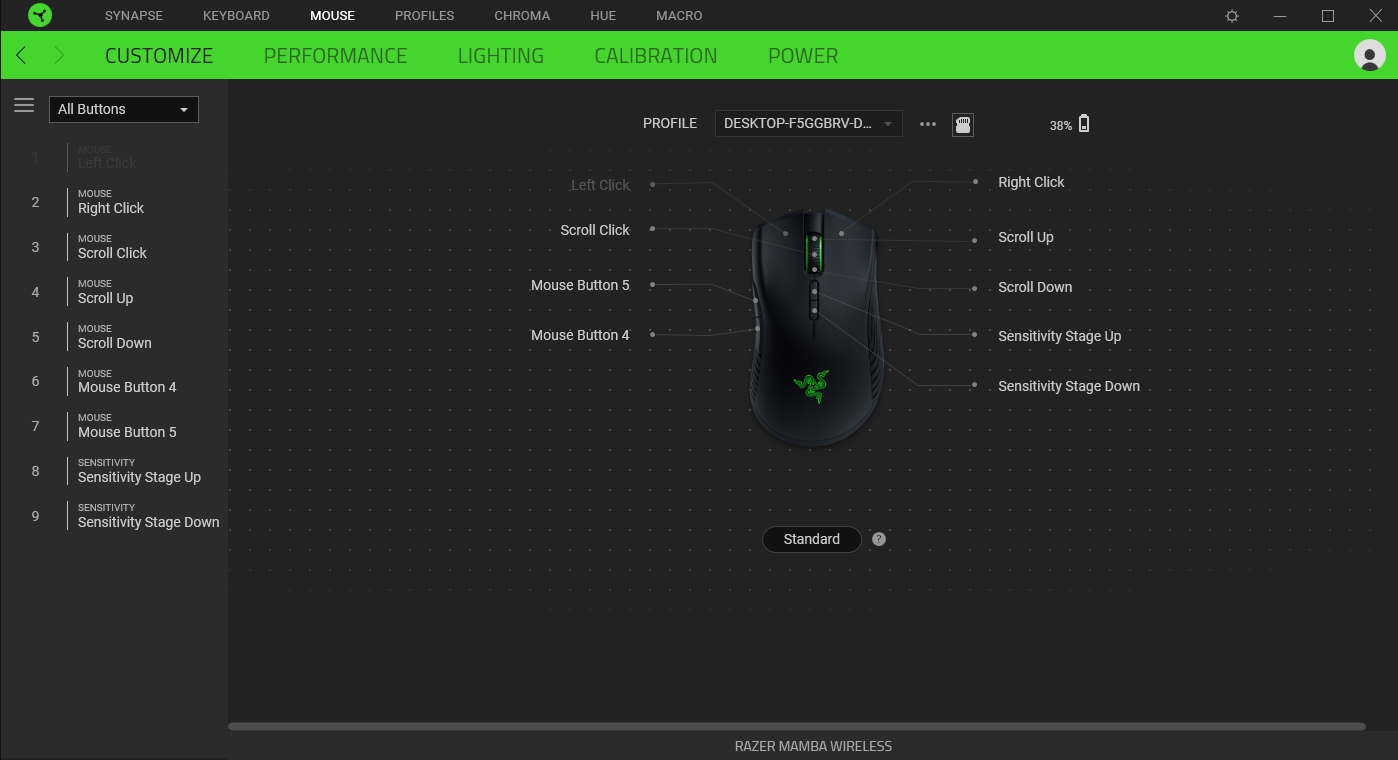Click the Scroll Down diagram label
The width and height of the screenshot is (1398, 760).
[1035, 287]
